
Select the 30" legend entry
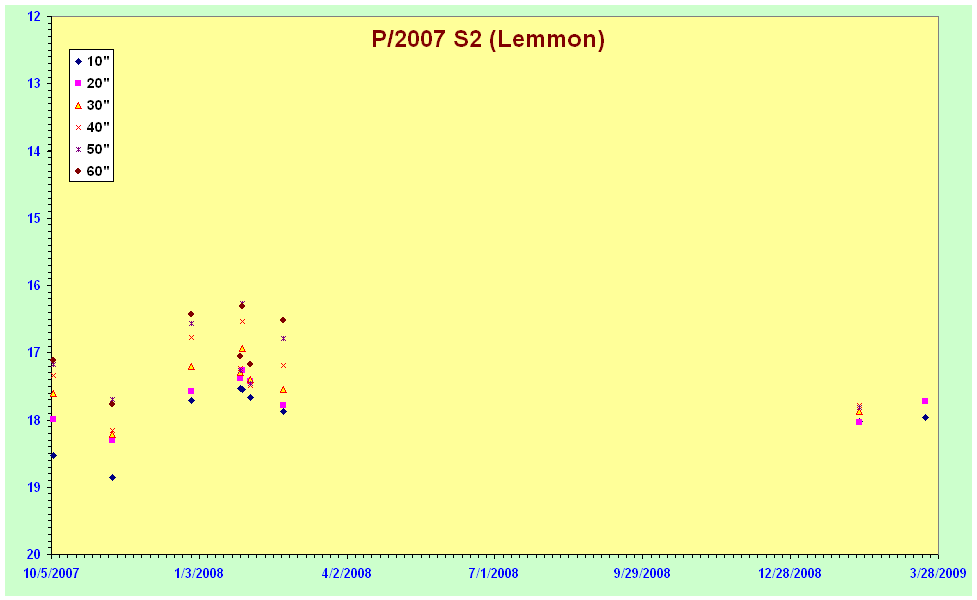pos(92,105)
